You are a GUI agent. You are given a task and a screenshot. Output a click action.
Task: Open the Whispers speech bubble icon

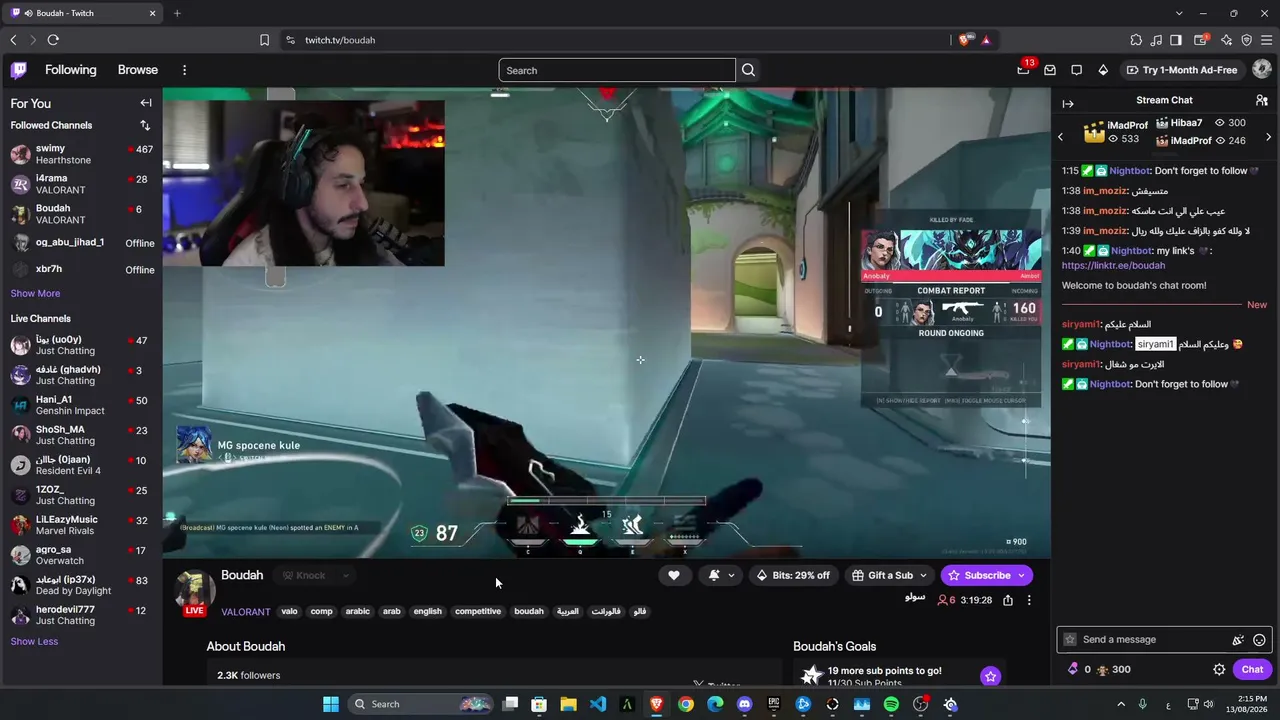(x=1076, y=70)
